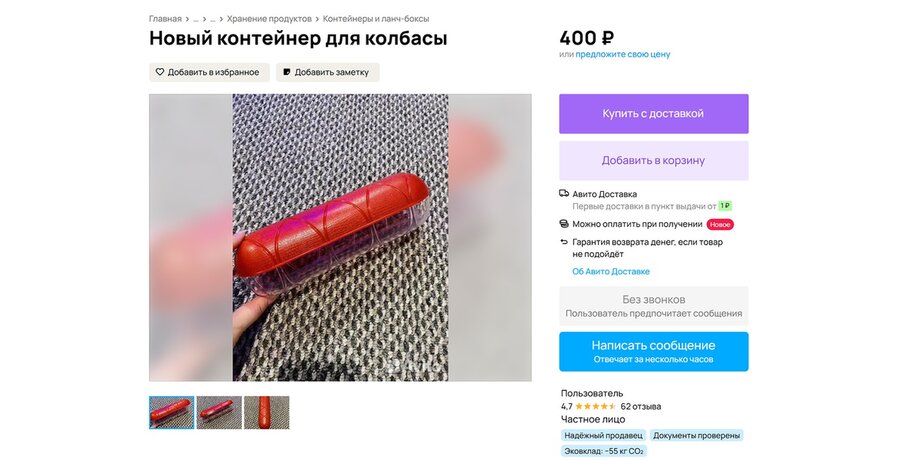920x460 pixels.
Task: Open Об Авито Доставке link
Action: 611,272
